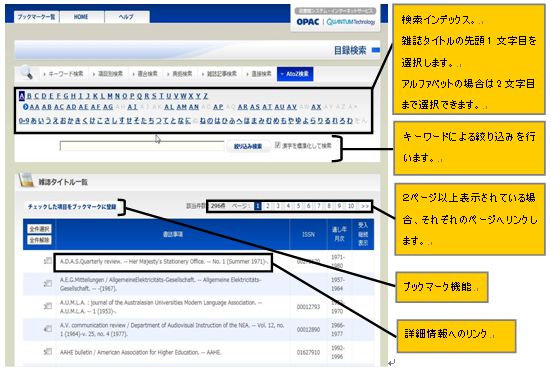The width and height of the screenshot is (551, 370).
Task: Open the A.D.A.S. Quarterly review detail link
Action: (x=163, y=261)
